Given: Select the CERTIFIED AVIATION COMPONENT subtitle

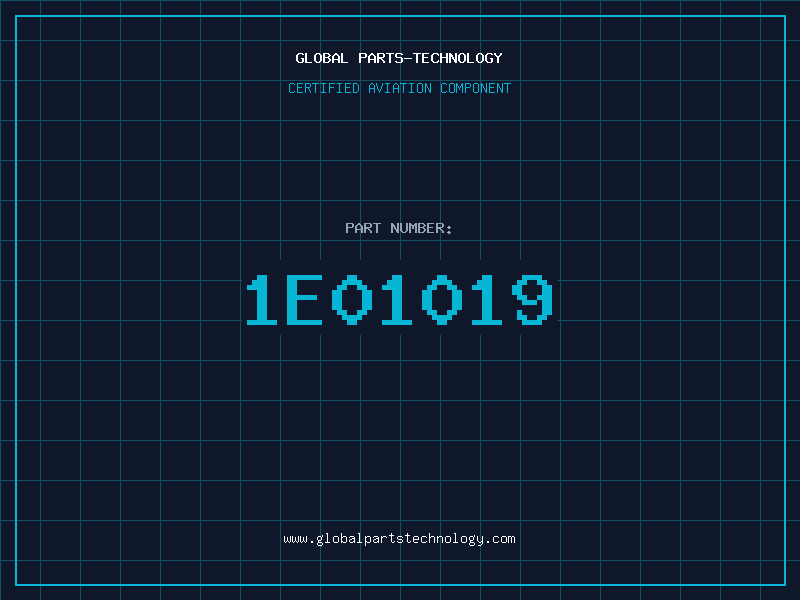Looking at the screenshot, I should (399, 88).
